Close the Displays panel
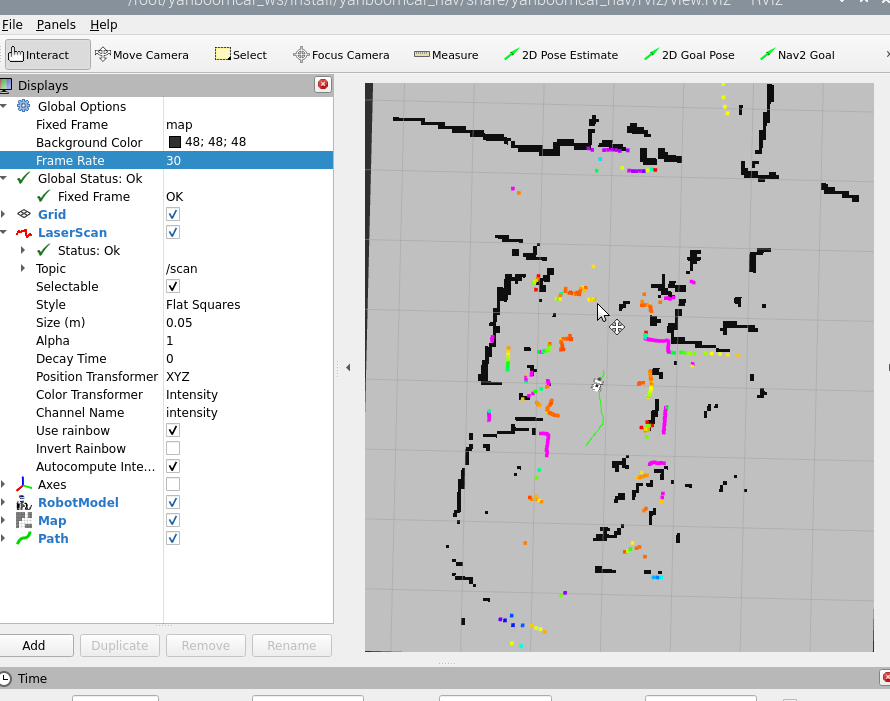Image resolution: width=890 pixels, height=701 pixels. coord(323,85)
